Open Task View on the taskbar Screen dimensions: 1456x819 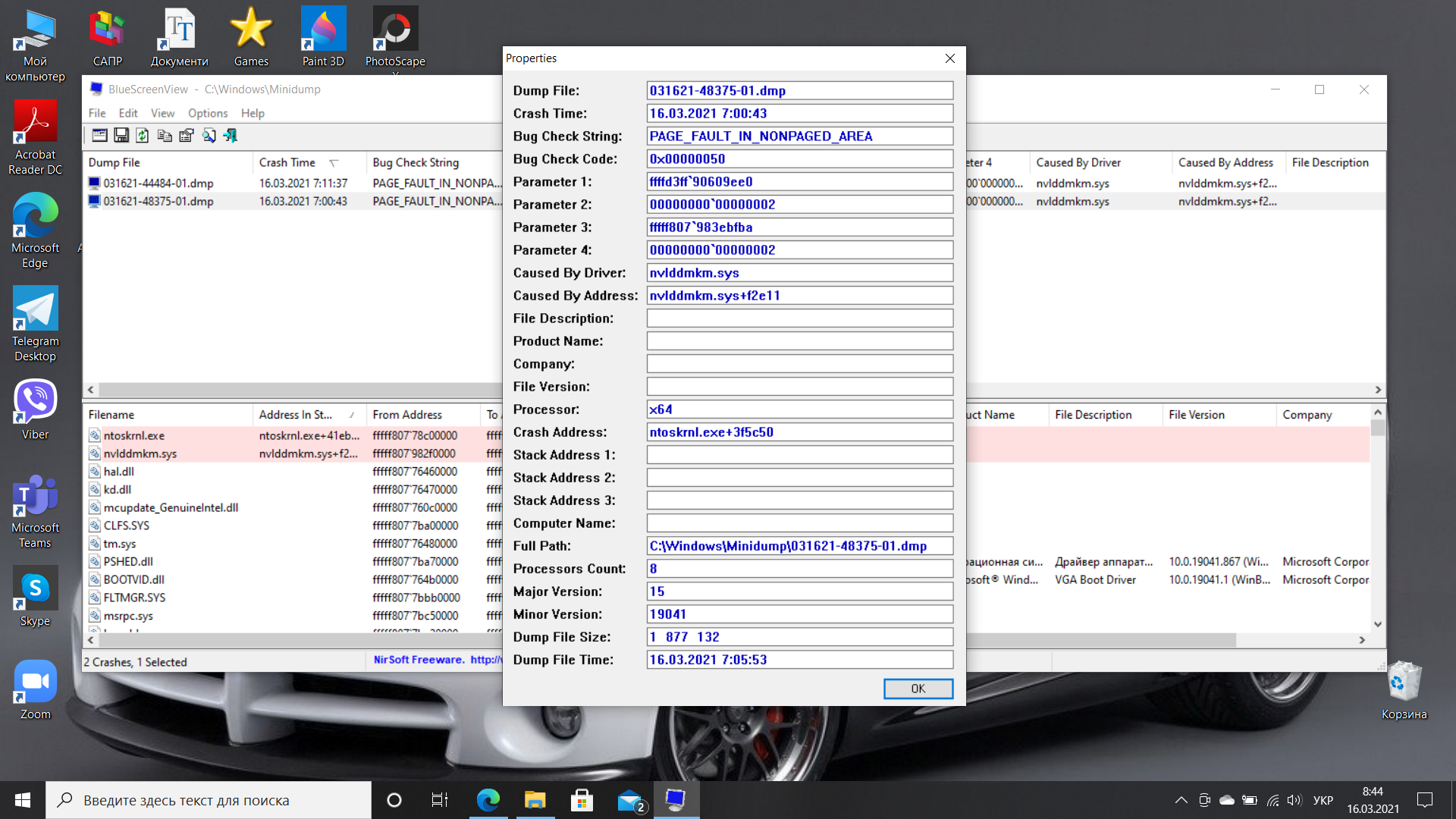point(440,800)
